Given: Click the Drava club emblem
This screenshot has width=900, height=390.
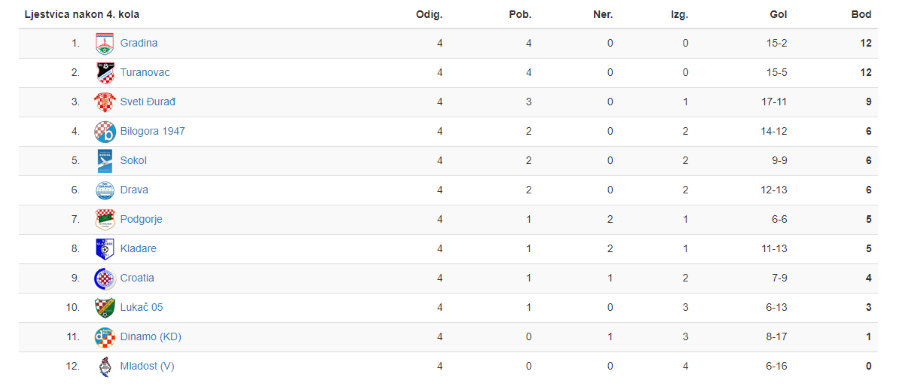Looking at the screenshot, I should (104, 190).
